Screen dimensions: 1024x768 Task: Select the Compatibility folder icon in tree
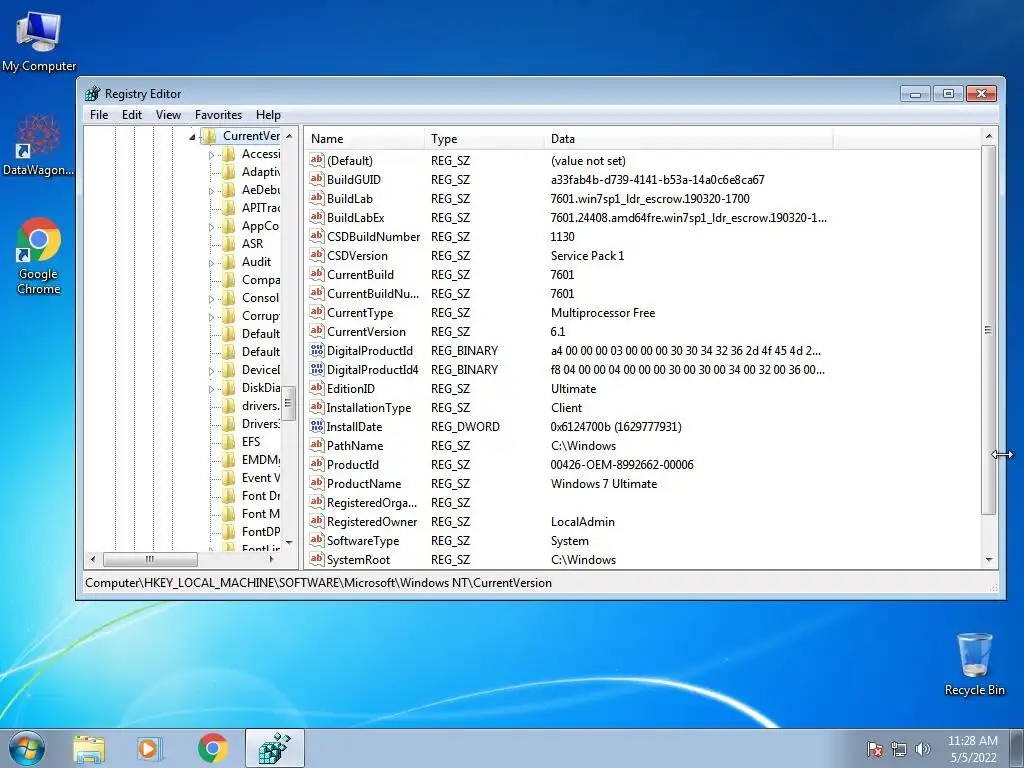click(x=229, y=280)
